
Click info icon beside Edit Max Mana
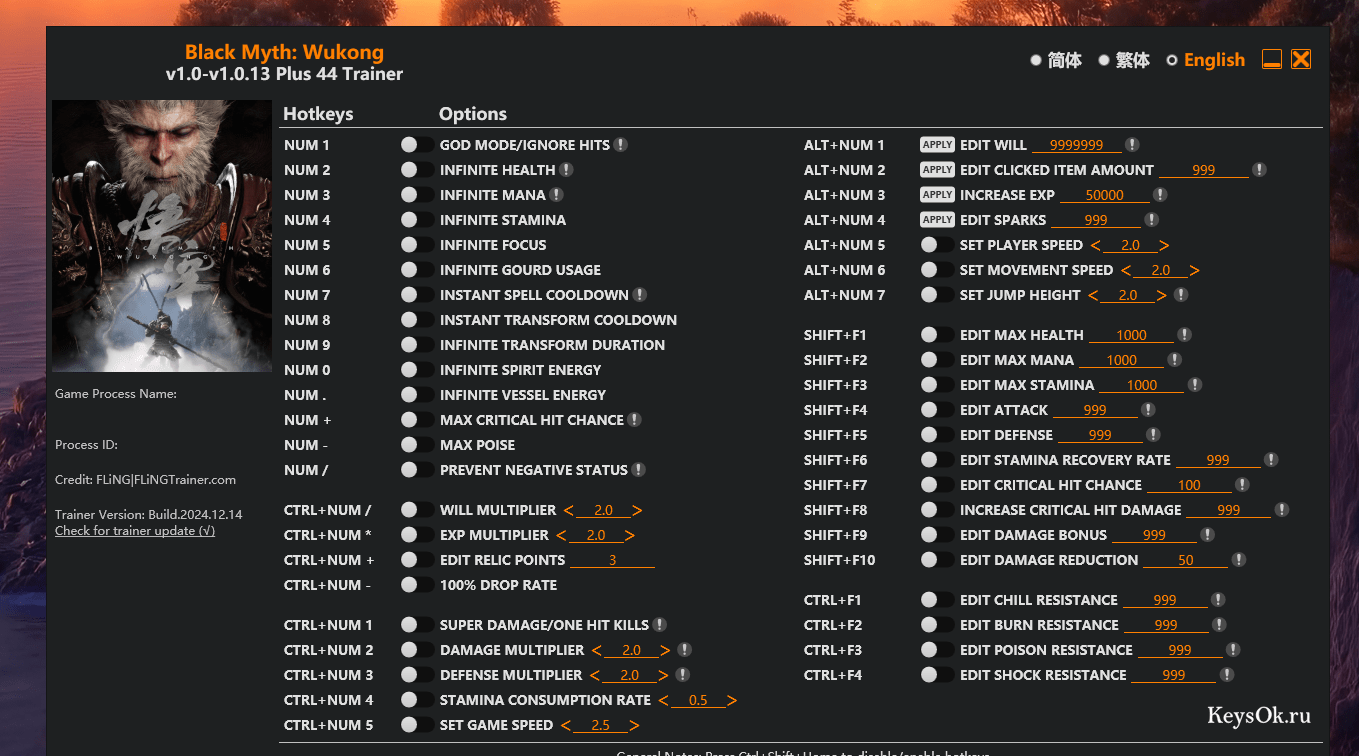pos(1174,360)
